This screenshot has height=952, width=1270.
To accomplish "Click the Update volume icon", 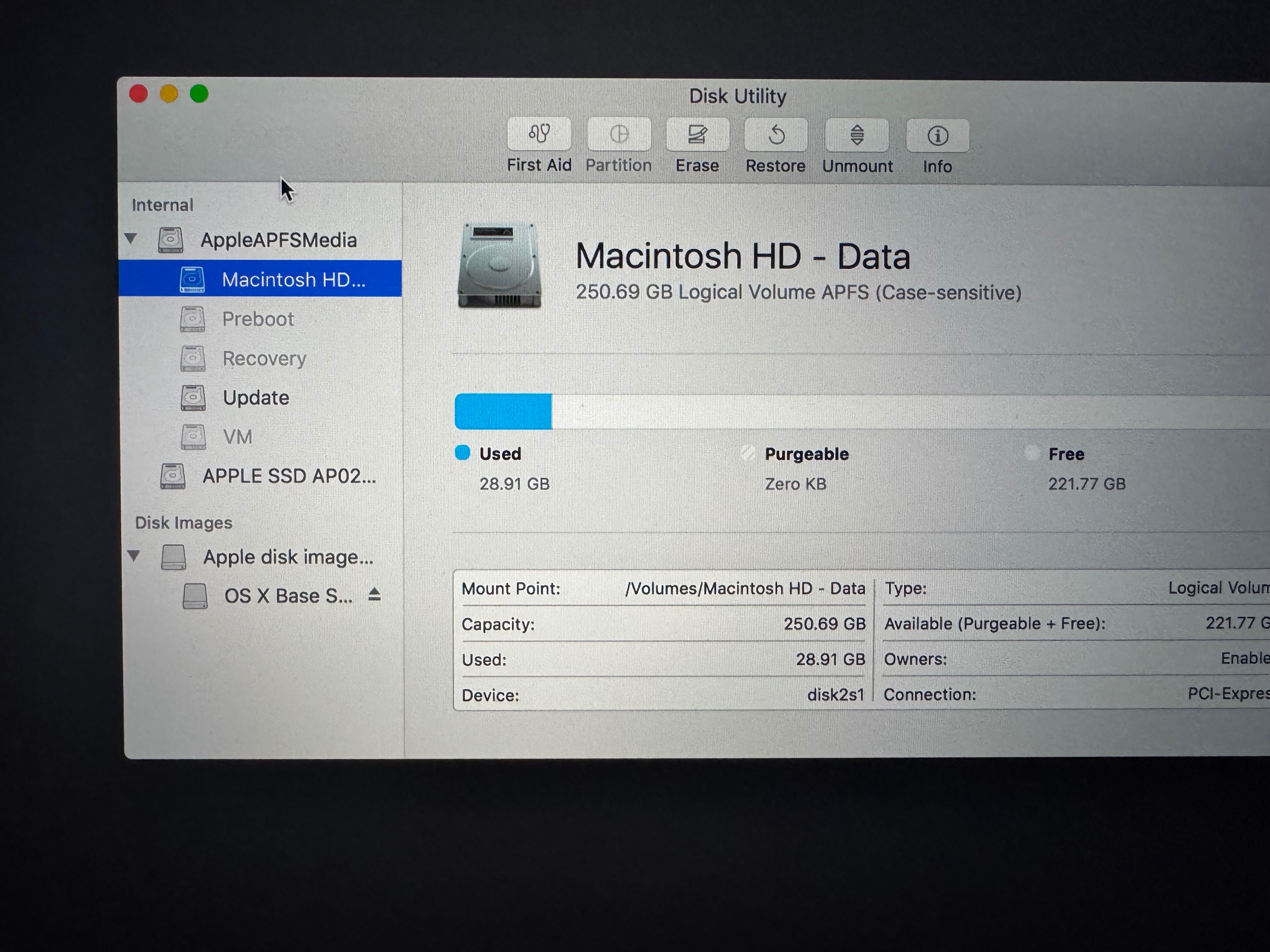I will pos(193,398).
